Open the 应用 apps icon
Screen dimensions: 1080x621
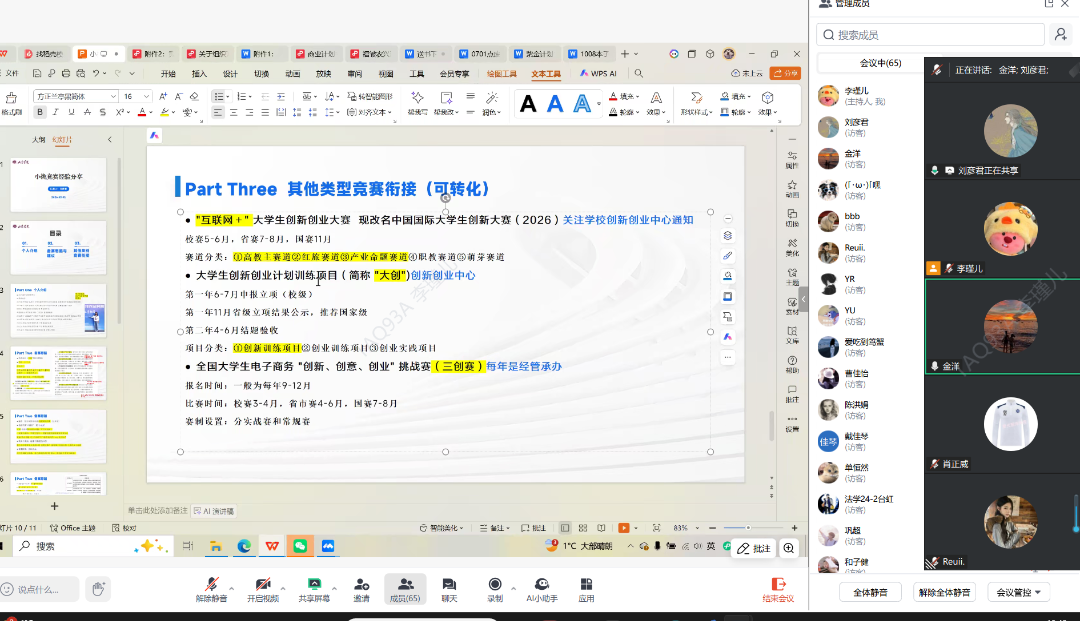[586, 585]
